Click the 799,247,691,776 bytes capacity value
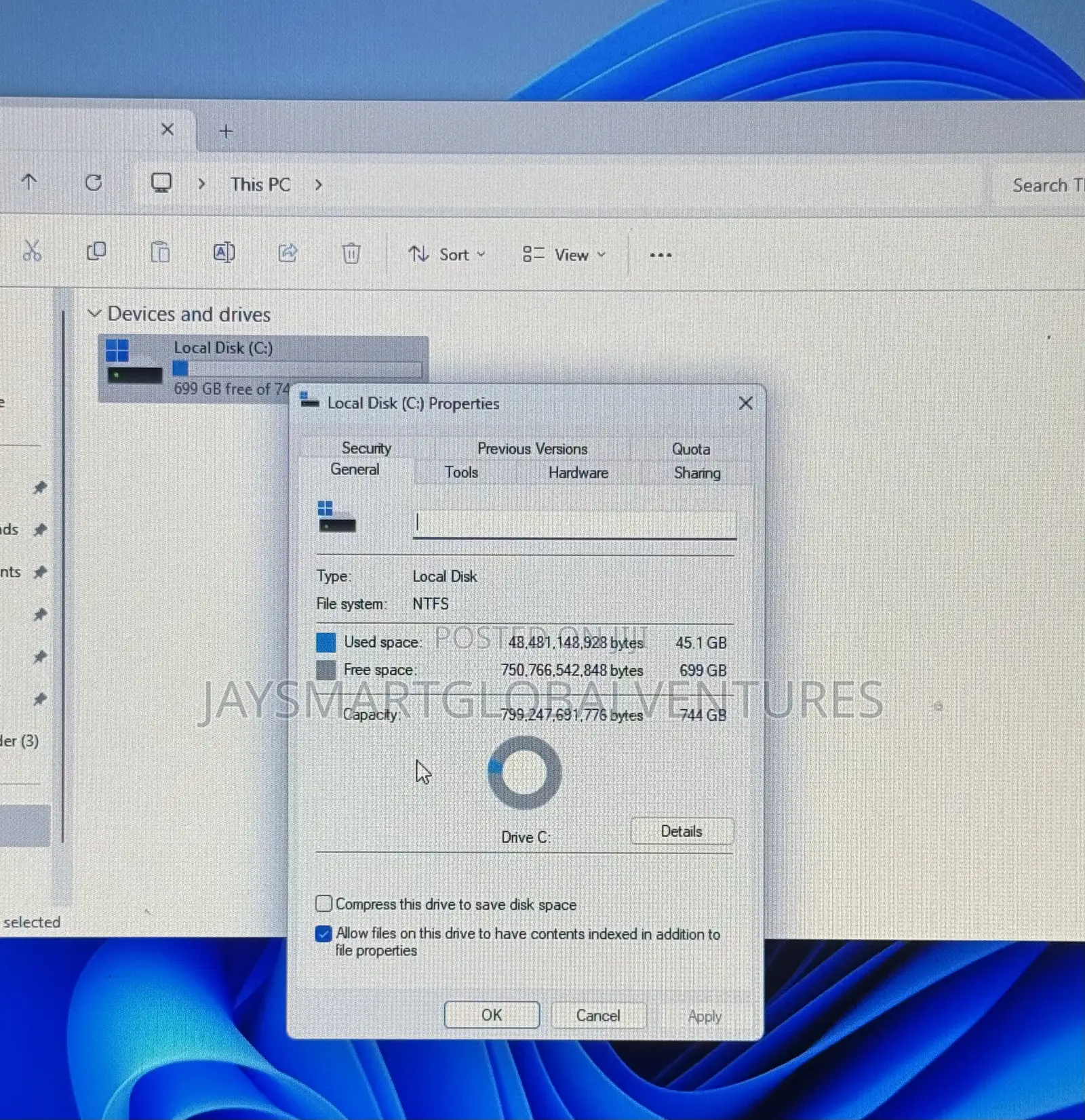Screen dimensions: 1085x1120 point(572,715)
